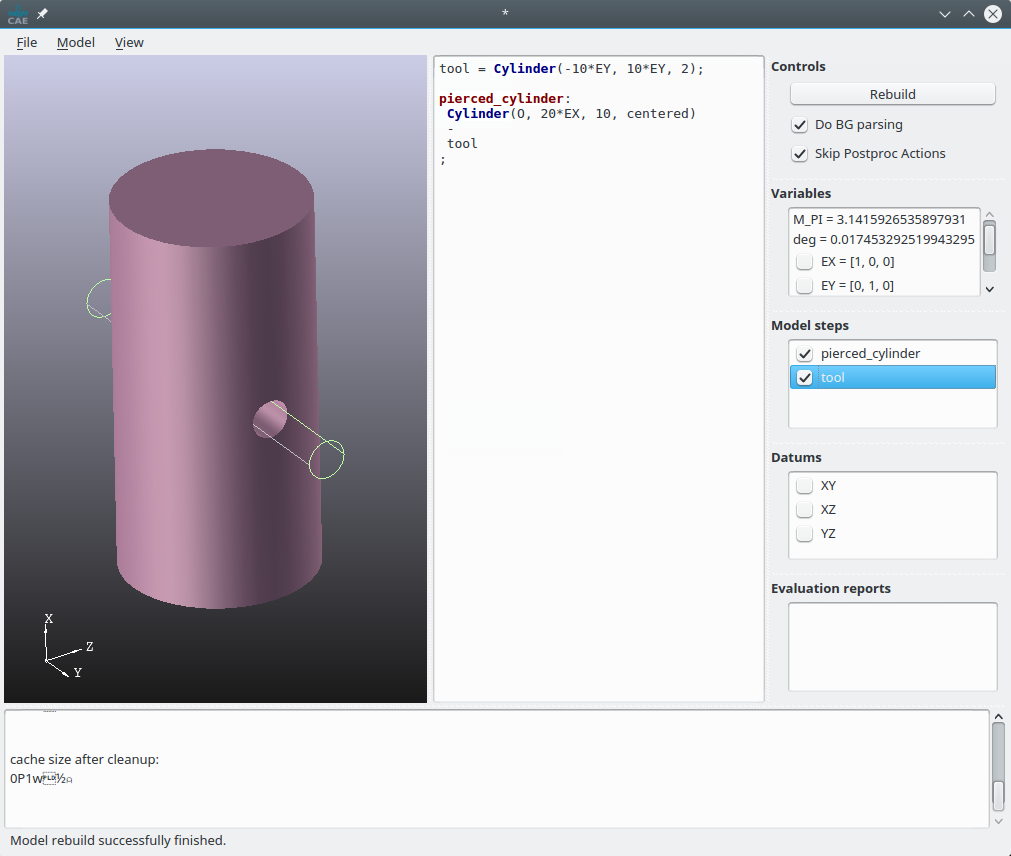
Task: Open the Model menu
Action: click(76, 42)
